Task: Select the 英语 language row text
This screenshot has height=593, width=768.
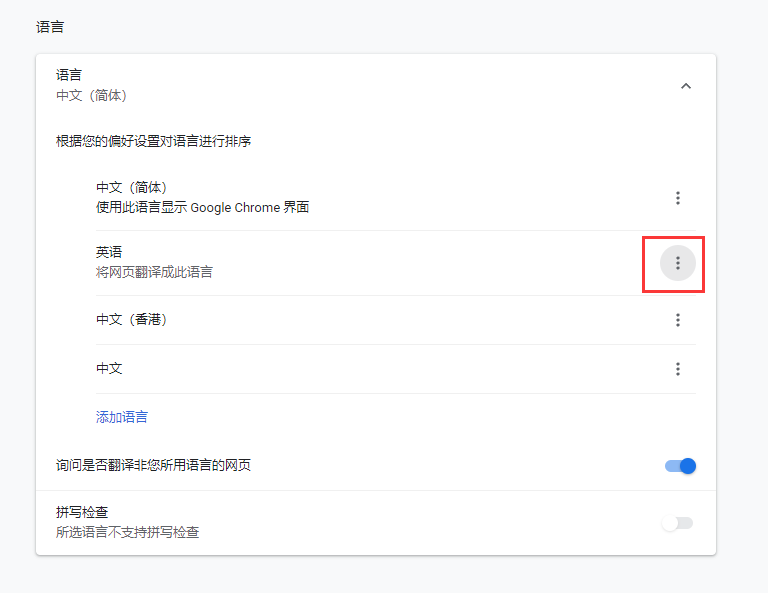Action: [109, 252]
